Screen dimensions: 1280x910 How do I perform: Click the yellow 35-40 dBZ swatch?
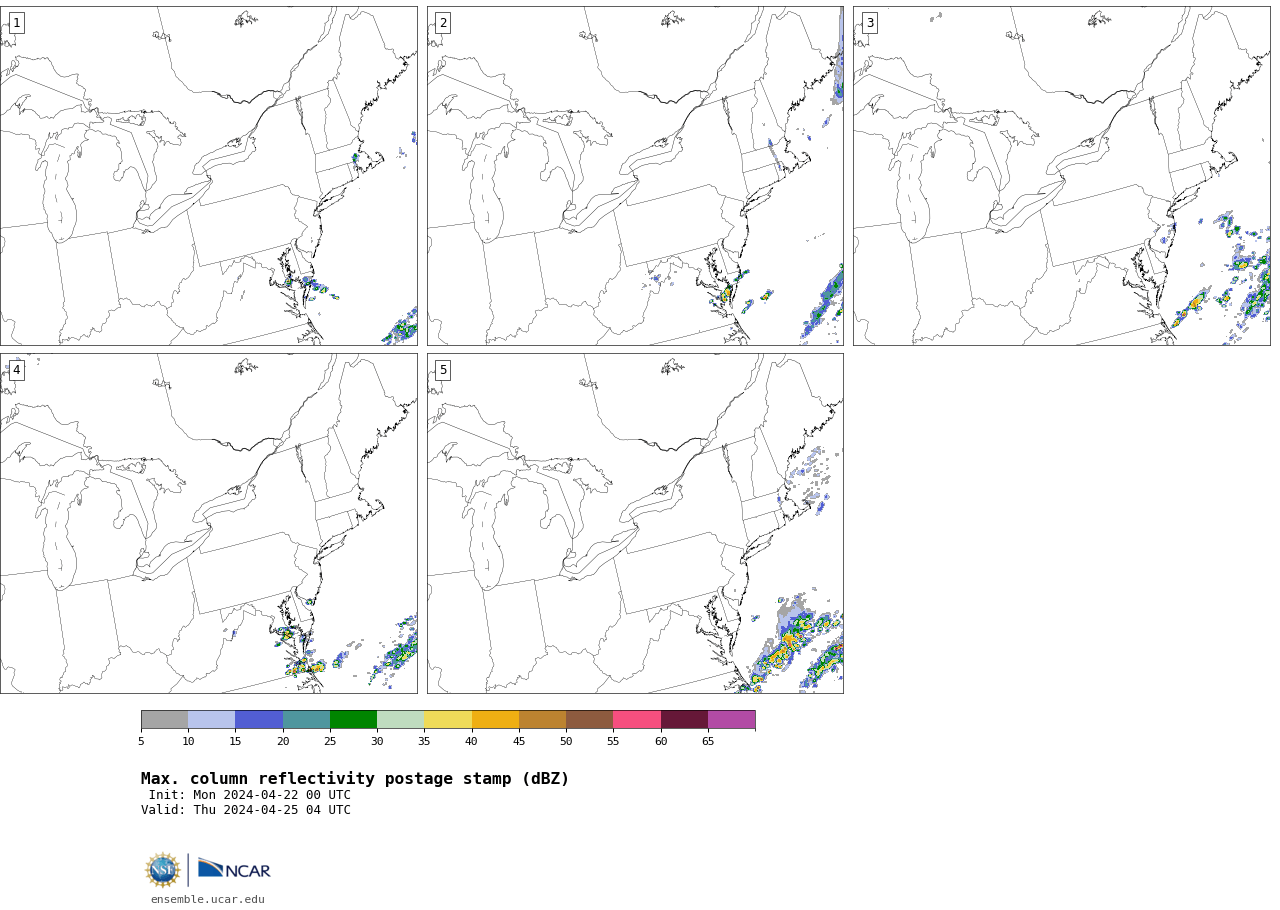coord(448,720)
